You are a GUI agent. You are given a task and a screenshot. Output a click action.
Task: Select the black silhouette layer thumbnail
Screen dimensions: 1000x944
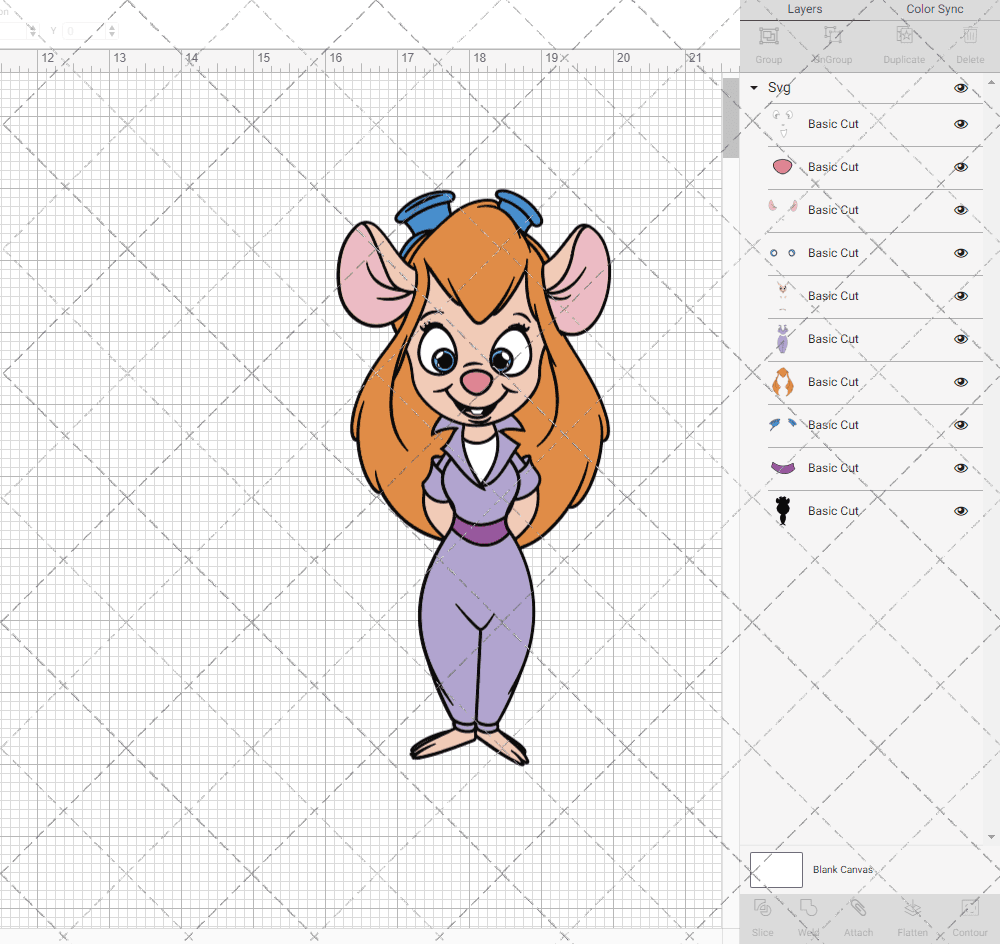pos(783,510)
